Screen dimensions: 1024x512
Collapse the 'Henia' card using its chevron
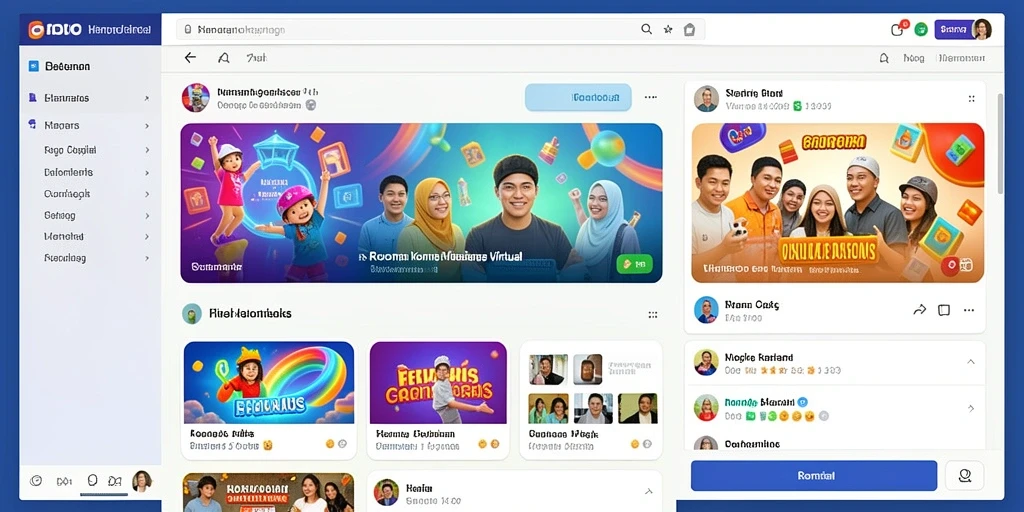coord(648,491)
